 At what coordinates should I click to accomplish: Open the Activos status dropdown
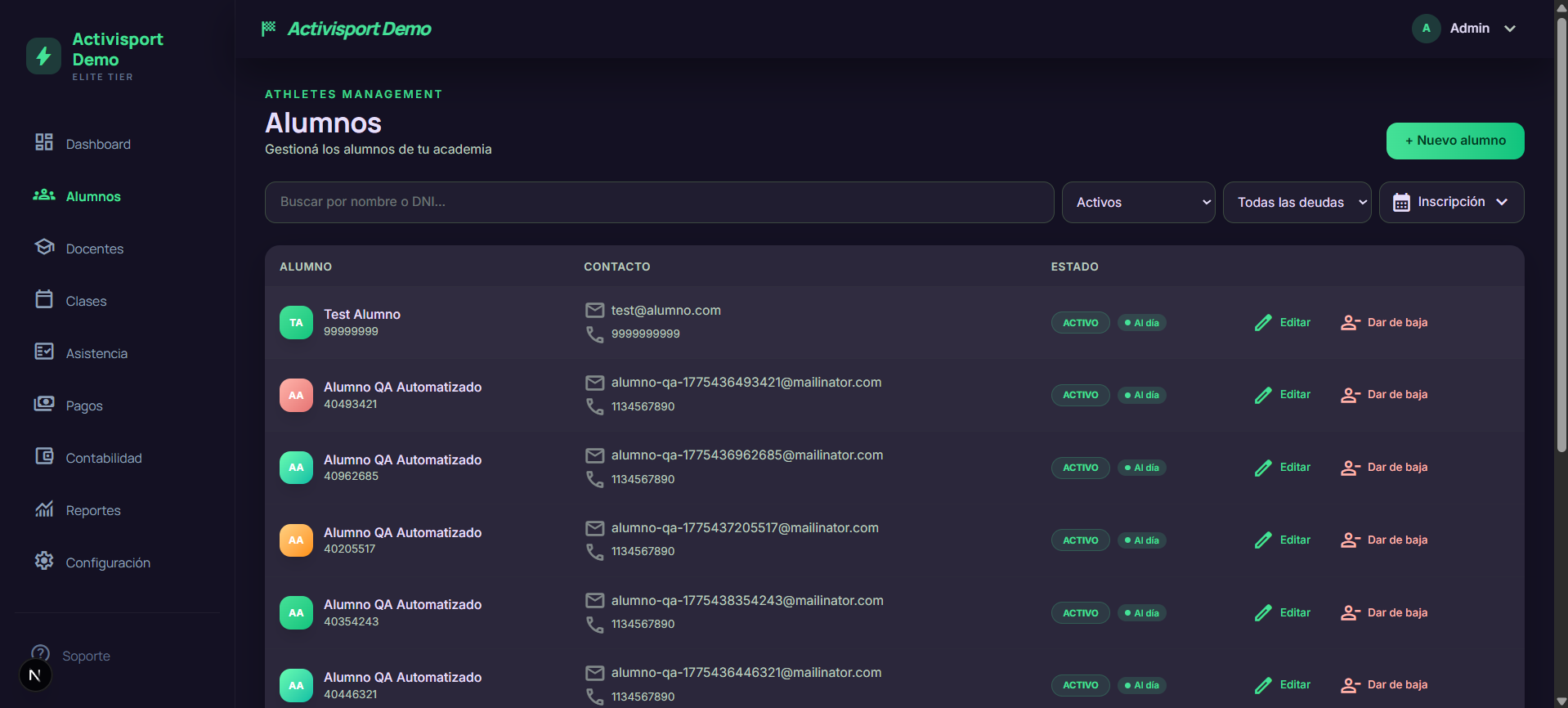(x=1138, y=202)
